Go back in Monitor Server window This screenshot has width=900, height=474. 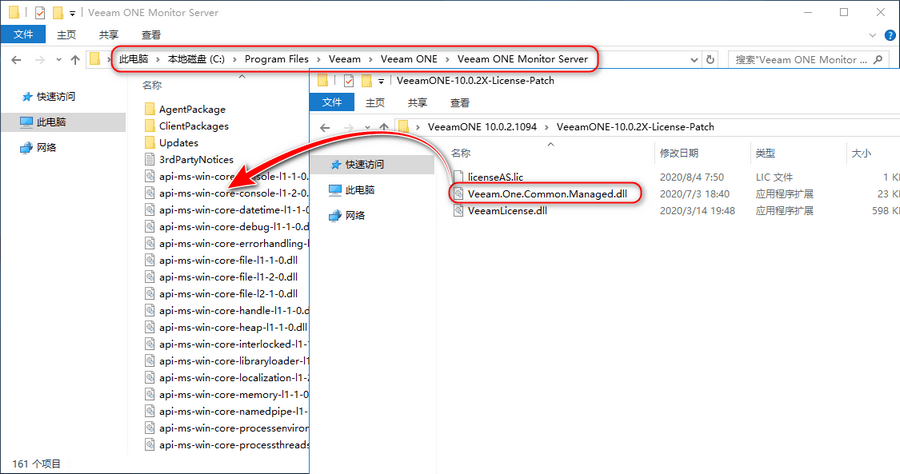tap(16, 60)
